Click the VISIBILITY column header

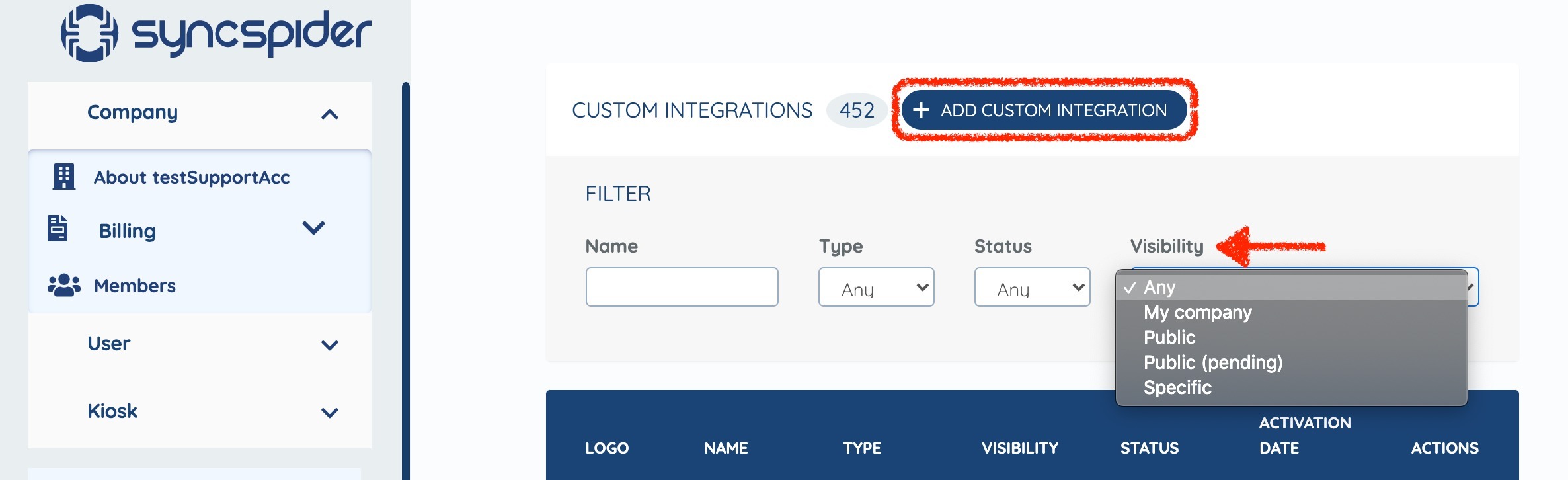pos(1020,448)
